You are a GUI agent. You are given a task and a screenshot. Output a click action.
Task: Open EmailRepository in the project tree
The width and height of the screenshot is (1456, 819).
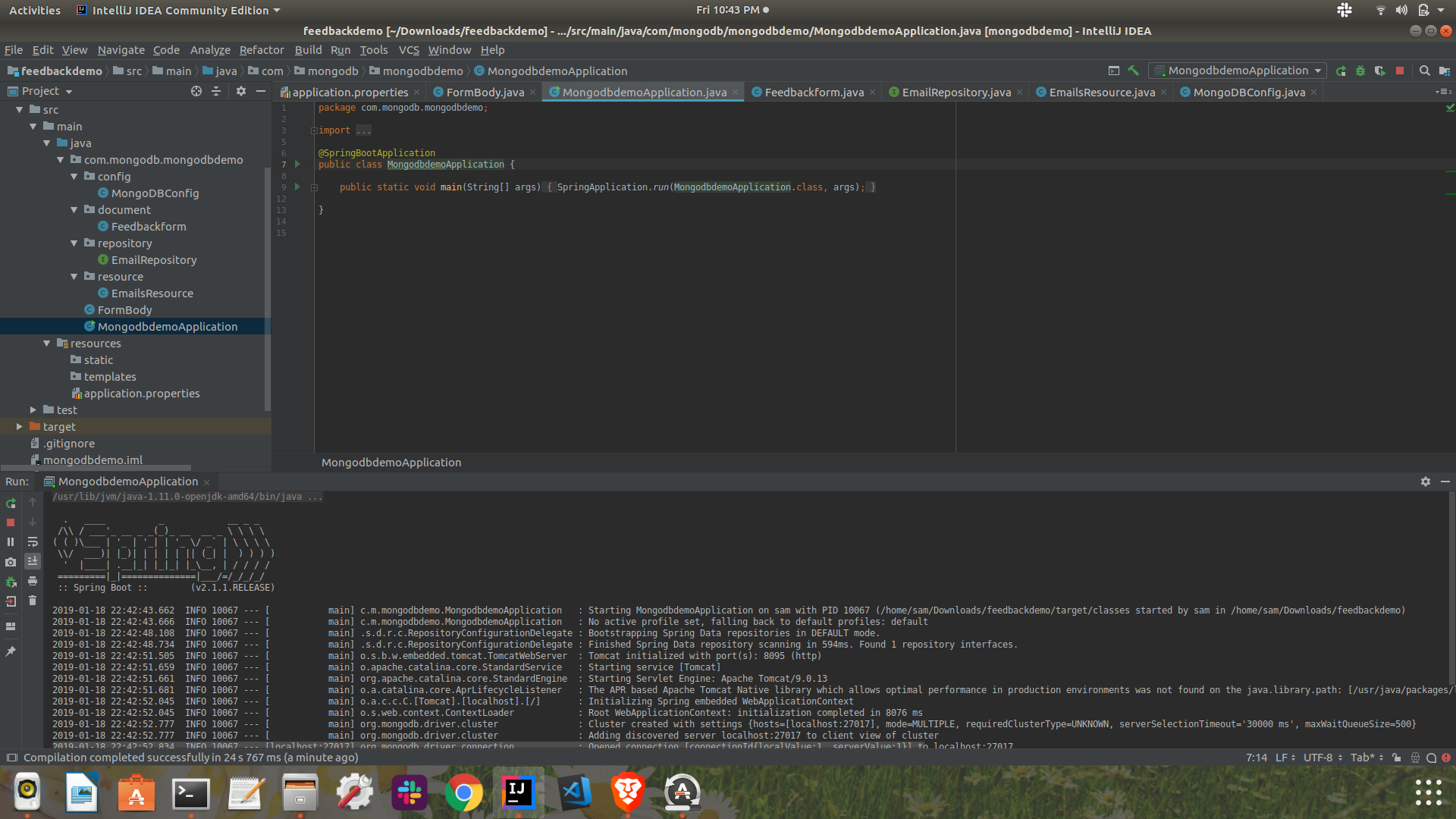(x=154, y=260)
